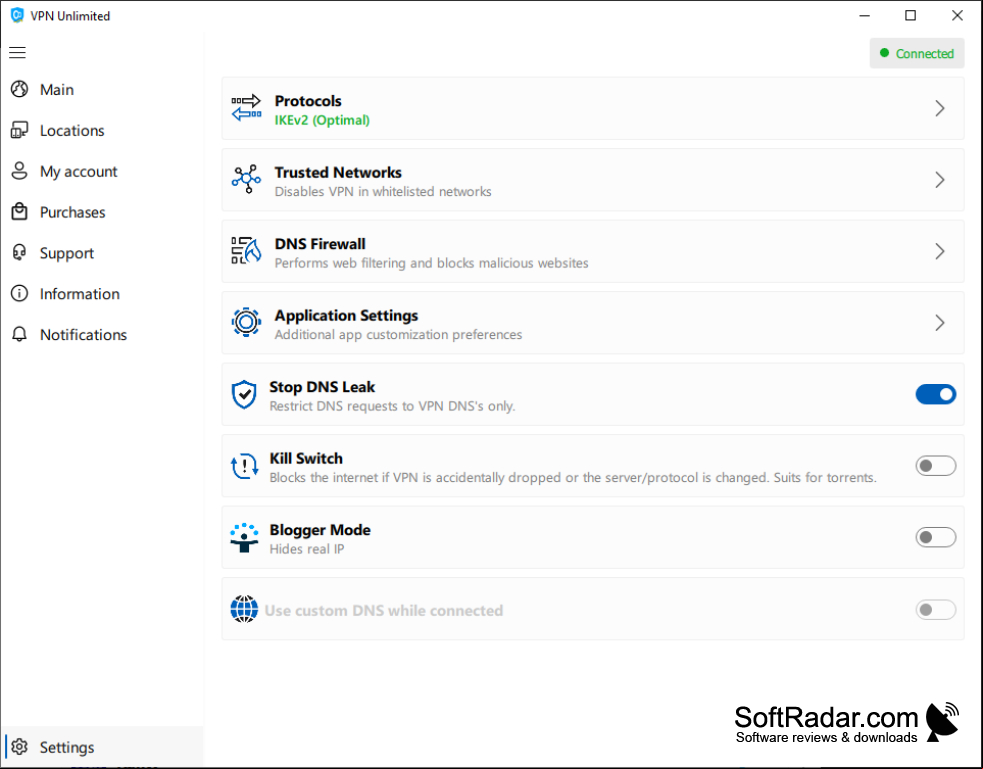Open the Support menu item
The height and width of the screenshot is (769, 983).
pos(102,253)
